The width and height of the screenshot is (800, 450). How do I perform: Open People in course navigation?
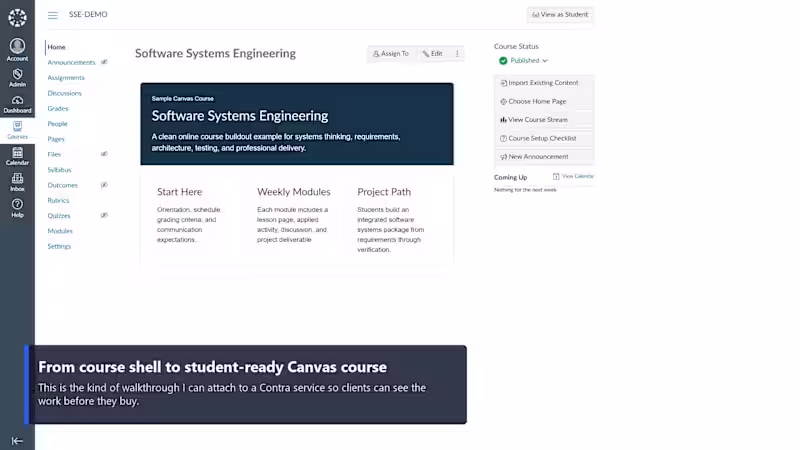(x=57, y=124)
